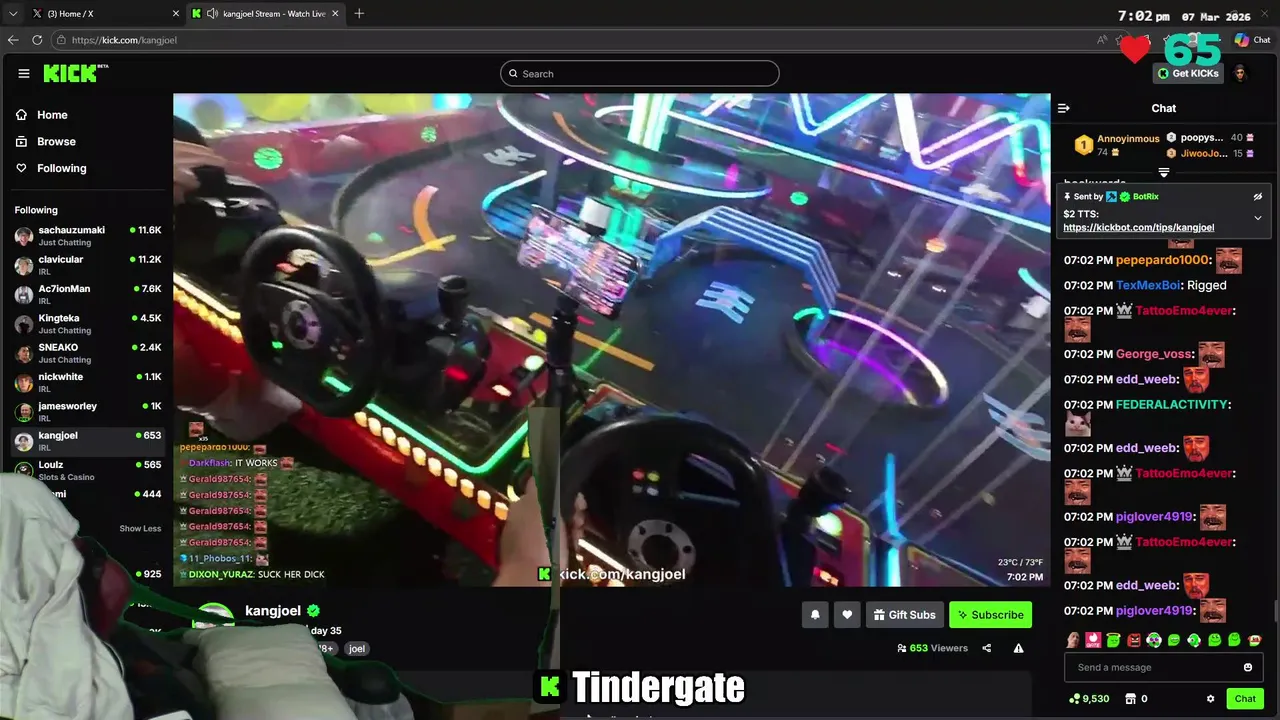This screenshot has width=1280, height=720.
Task: Go to Home in sidebar
Action: point(52,115)
